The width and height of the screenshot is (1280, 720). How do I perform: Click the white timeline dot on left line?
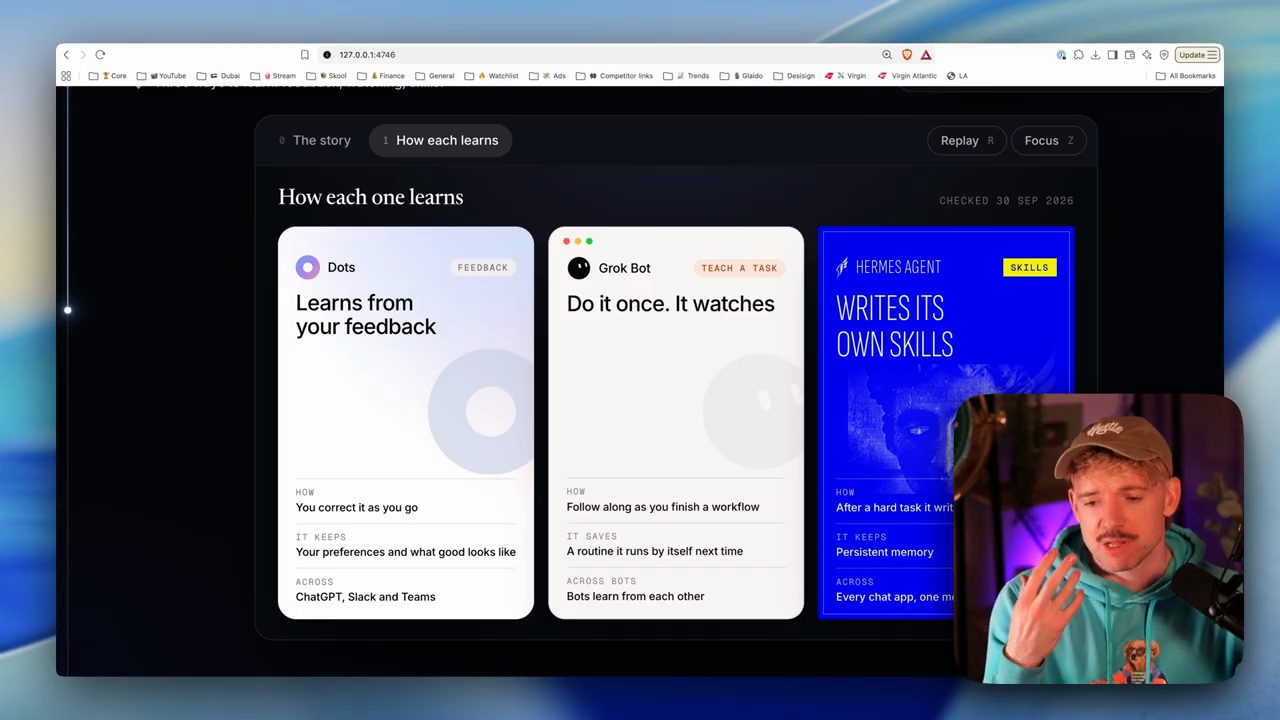68,310
